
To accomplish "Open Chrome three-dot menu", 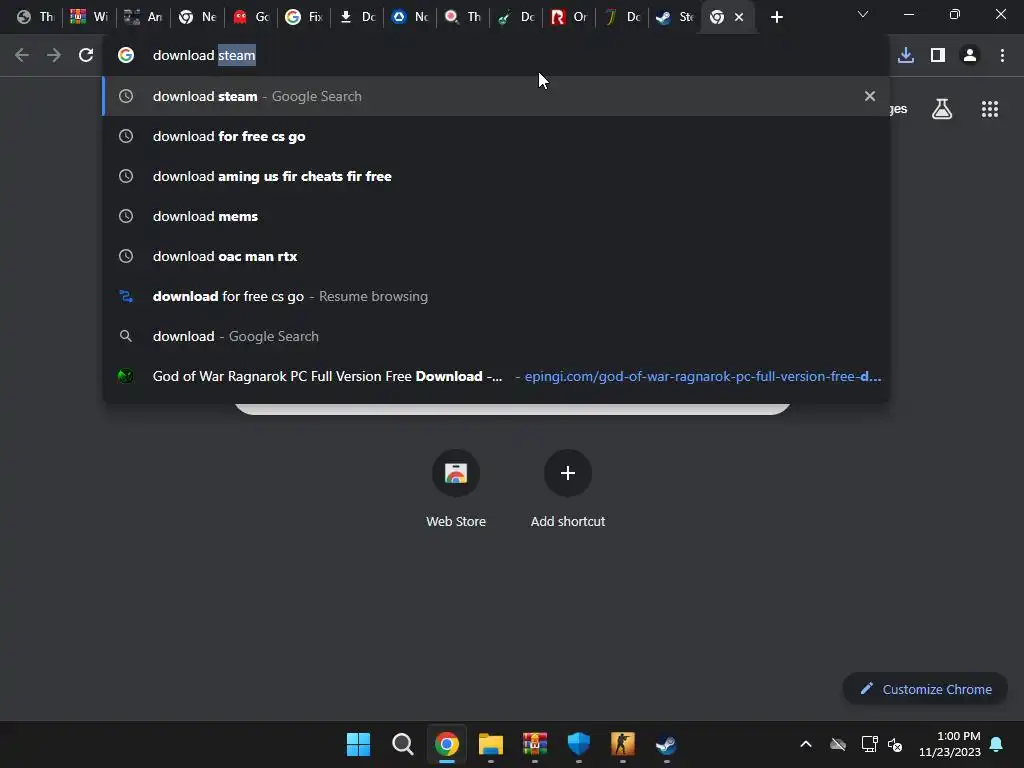I will tap(1002, 56).
